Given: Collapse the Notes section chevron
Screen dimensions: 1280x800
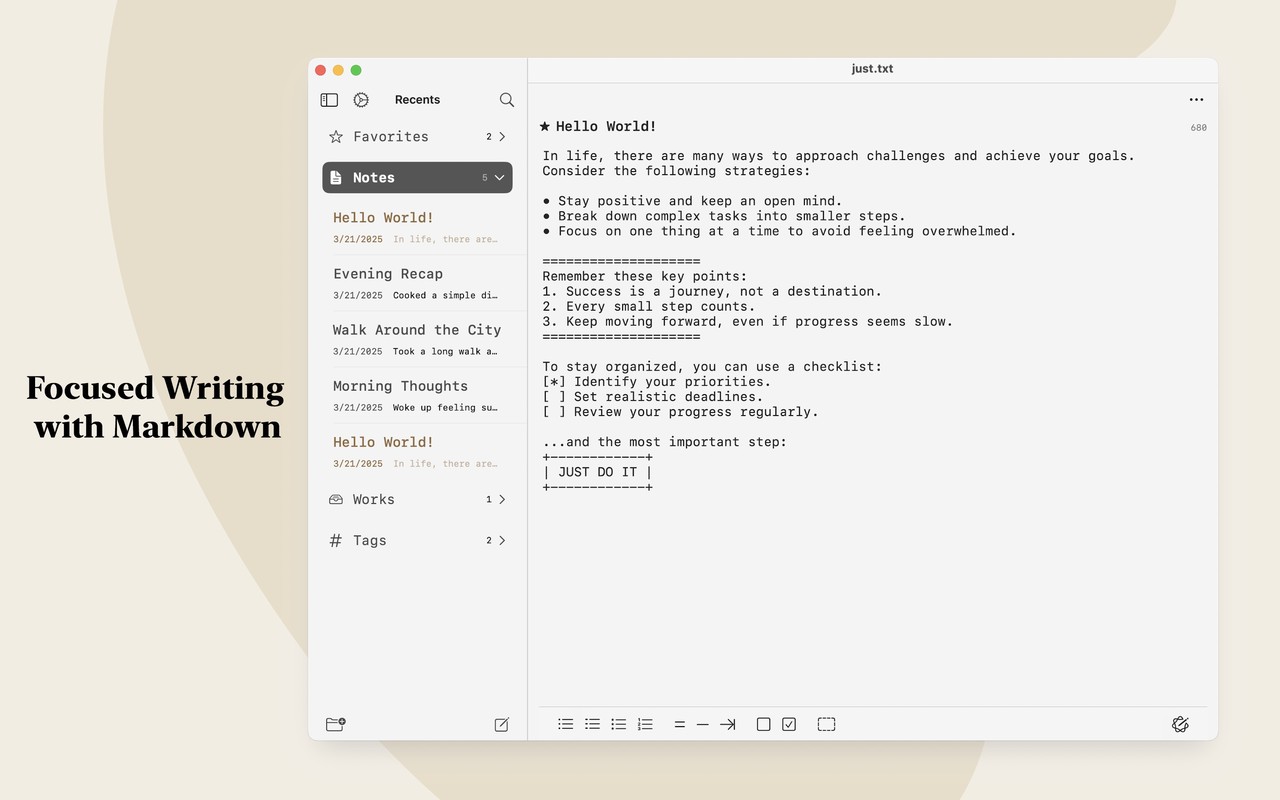Looking at the screenshot, I should tap(500, 178).
